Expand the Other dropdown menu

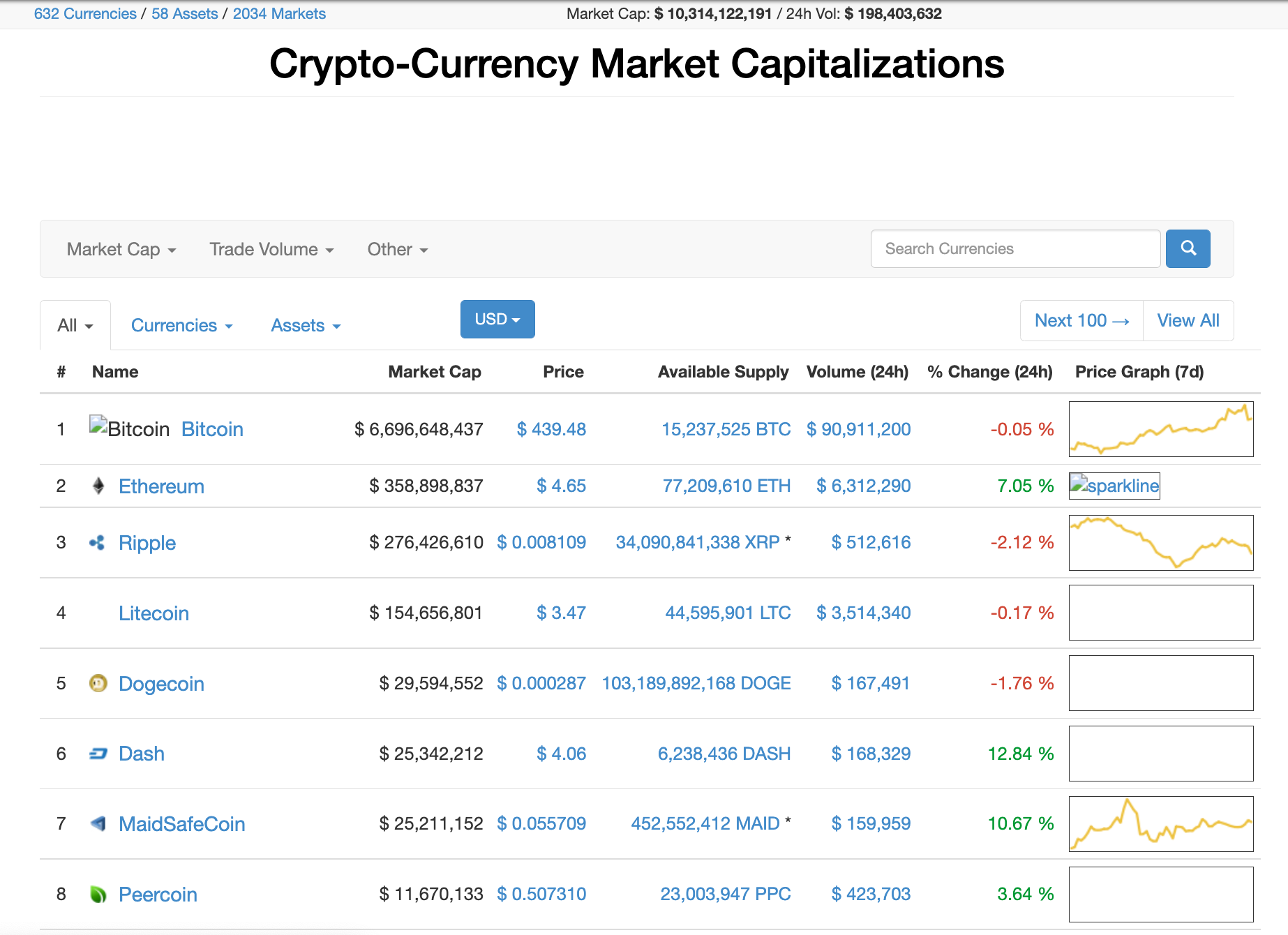coord(398,249)
